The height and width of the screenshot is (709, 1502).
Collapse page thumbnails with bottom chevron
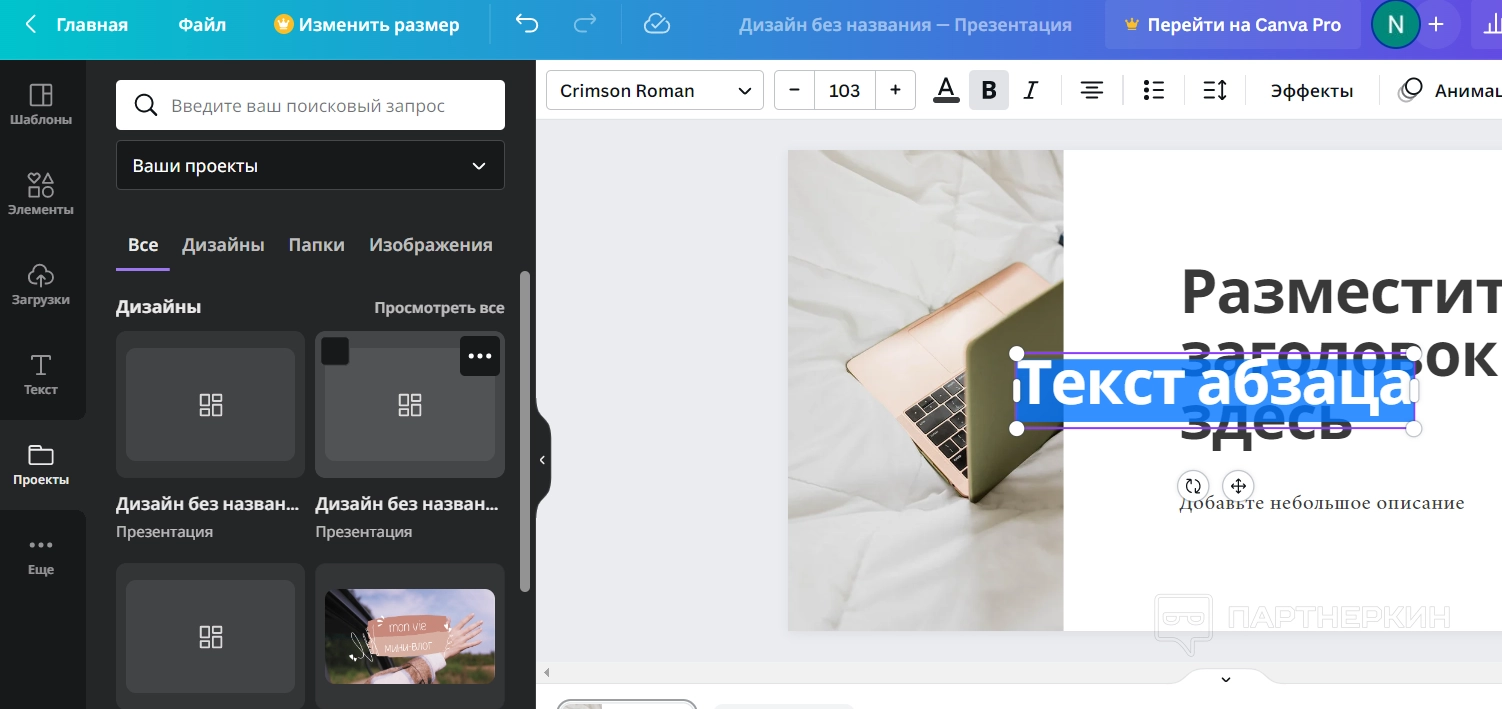click(1226, 679)
